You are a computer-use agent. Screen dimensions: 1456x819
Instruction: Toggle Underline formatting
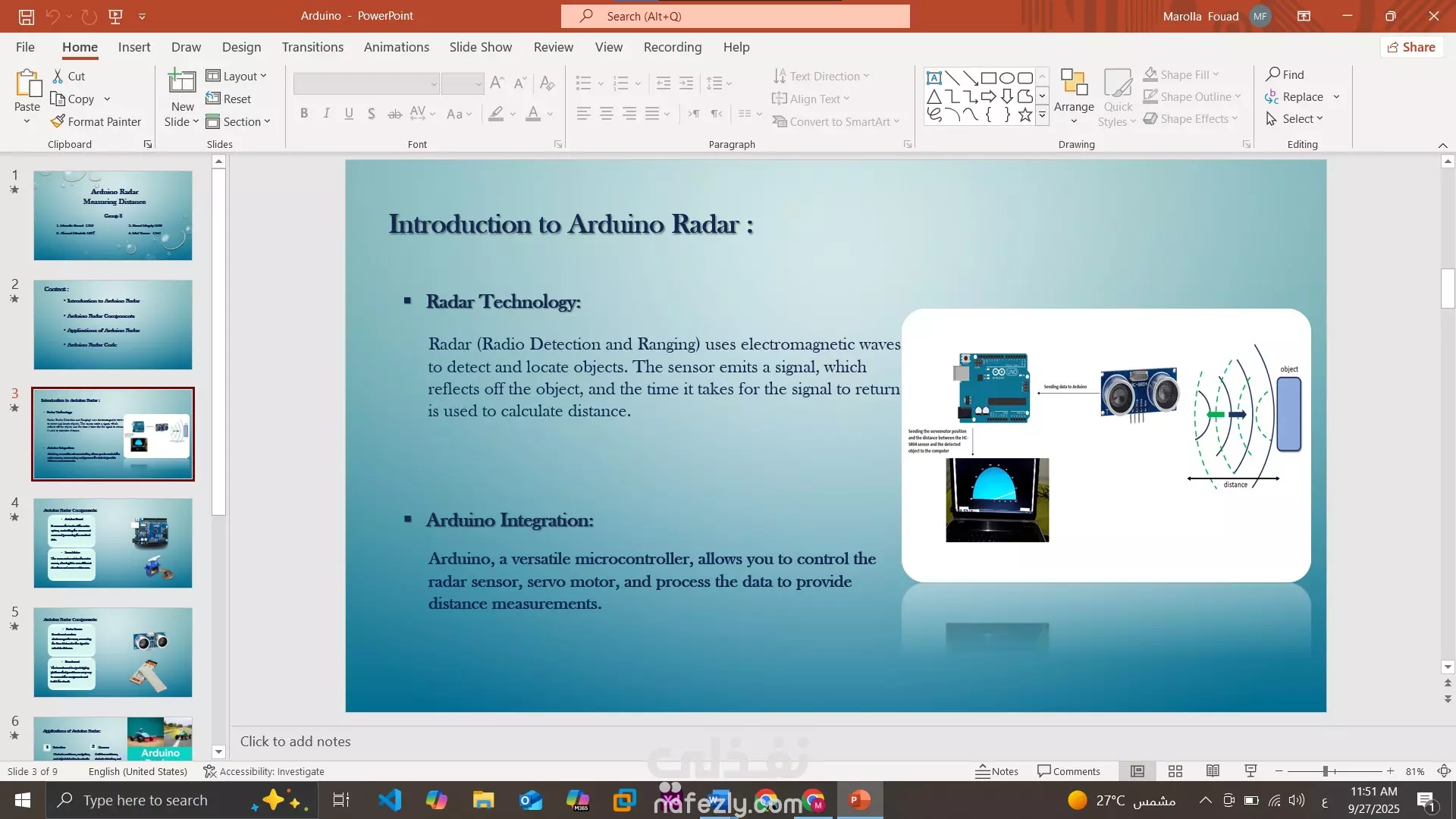point(349,114)
